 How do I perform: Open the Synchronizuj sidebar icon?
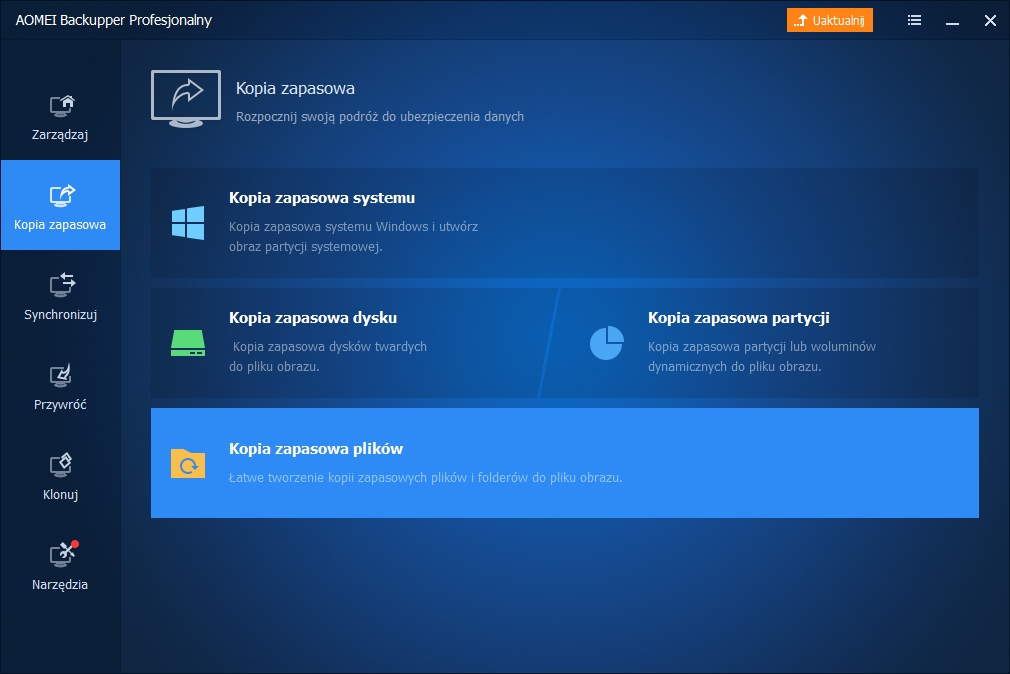point(62,285)
